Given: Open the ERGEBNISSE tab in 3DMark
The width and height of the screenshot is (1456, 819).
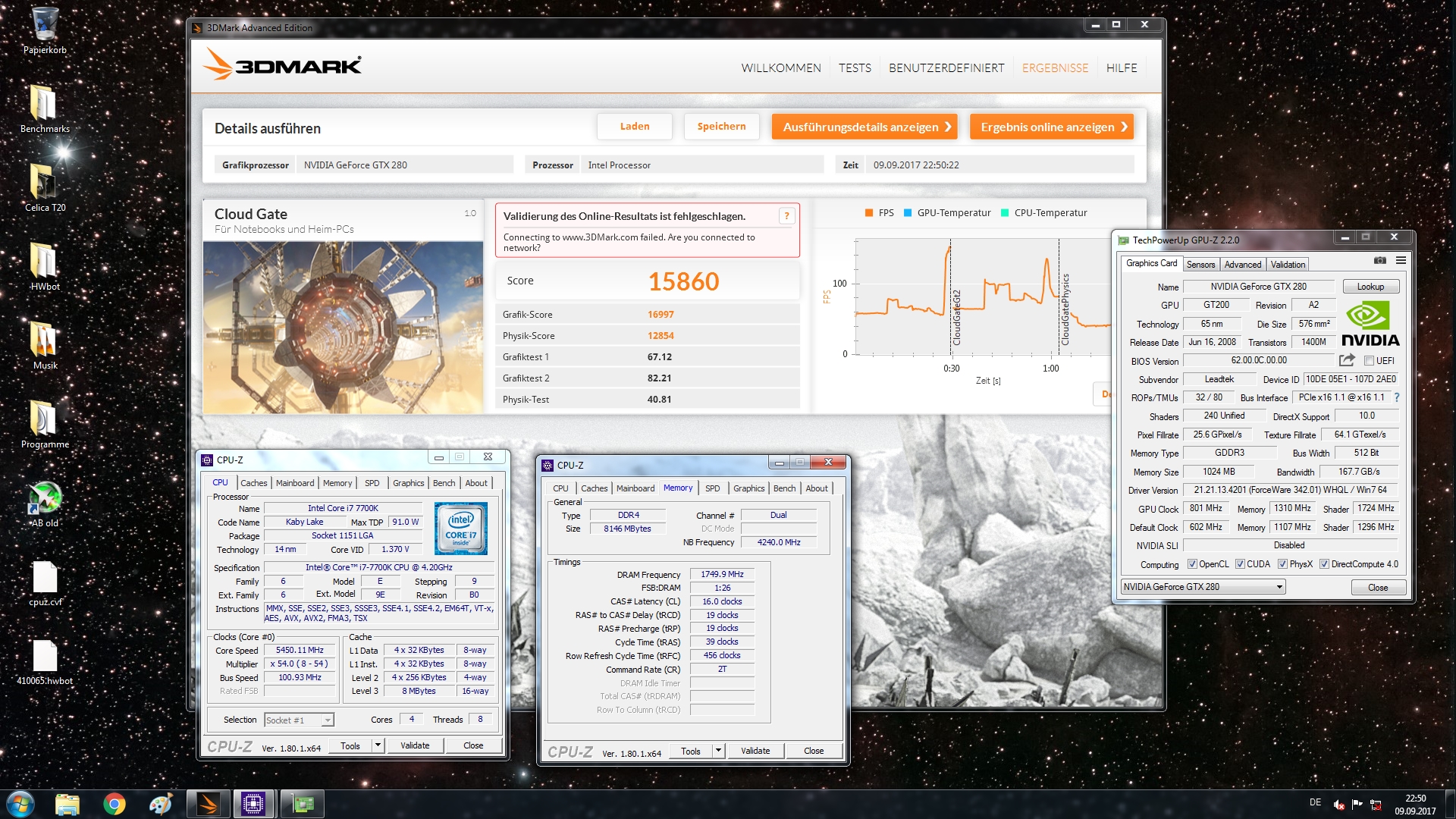Looking at the screenshot, I should 1055,68.
